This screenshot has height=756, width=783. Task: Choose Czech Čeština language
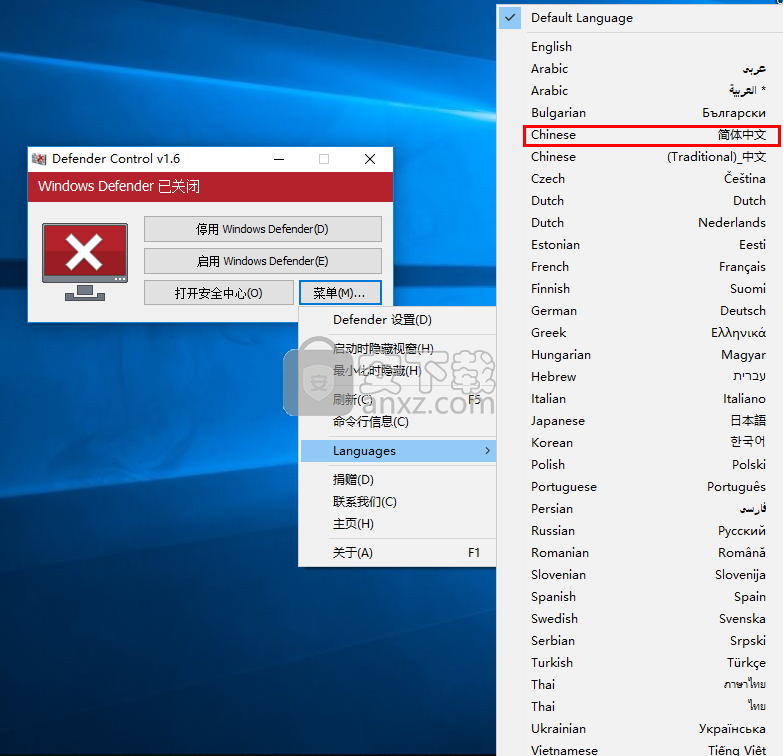[x=641, y=179]
